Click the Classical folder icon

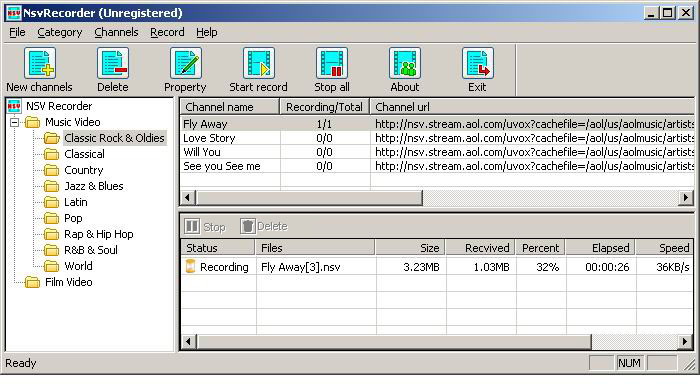click(x=51, y=154)
